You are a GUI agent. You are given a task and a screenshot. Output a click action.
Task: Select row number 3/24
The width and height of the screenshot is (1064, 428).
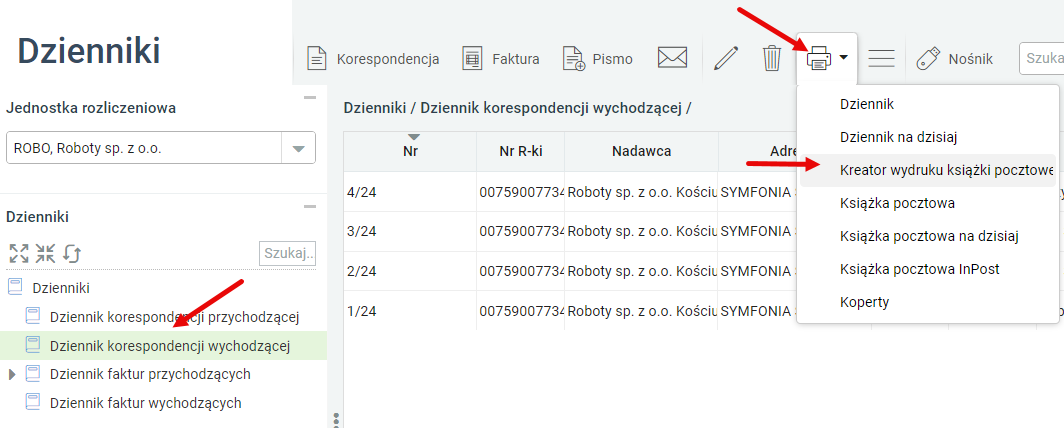(x=361, y=231)
